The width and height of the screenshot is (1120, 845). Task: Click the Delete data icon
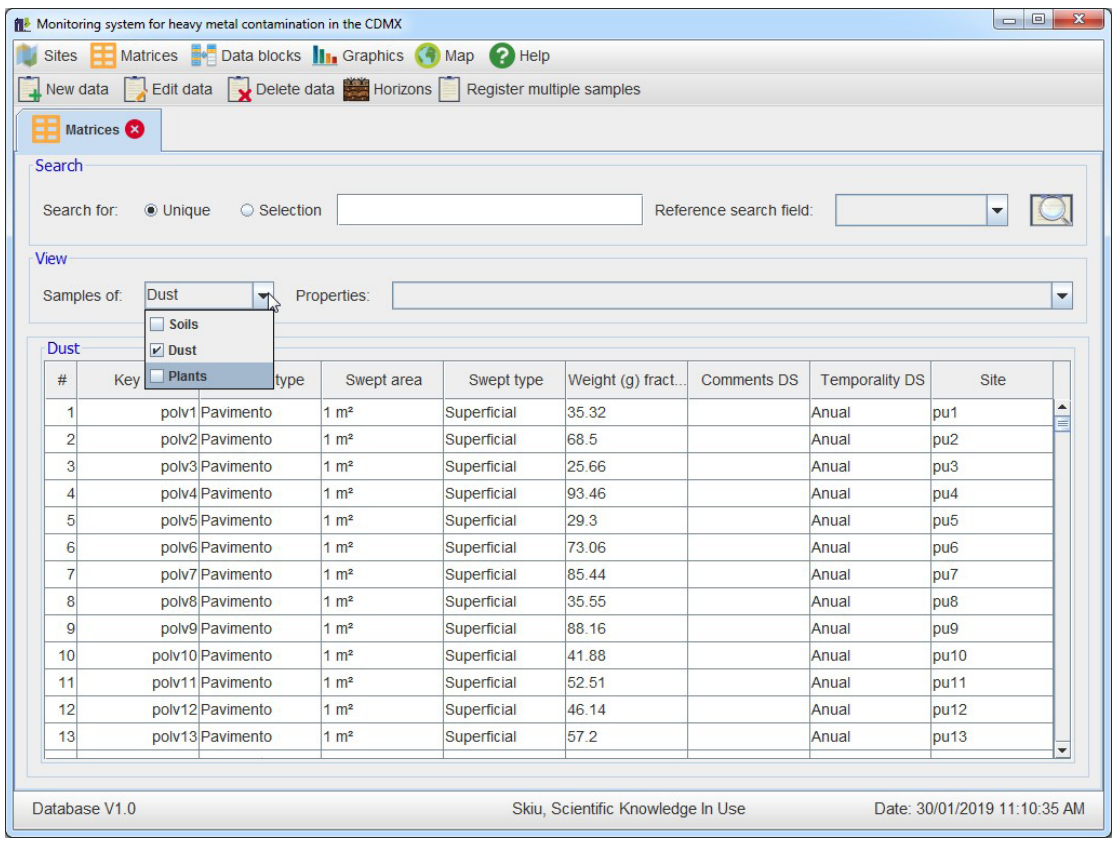coord(239,90)
